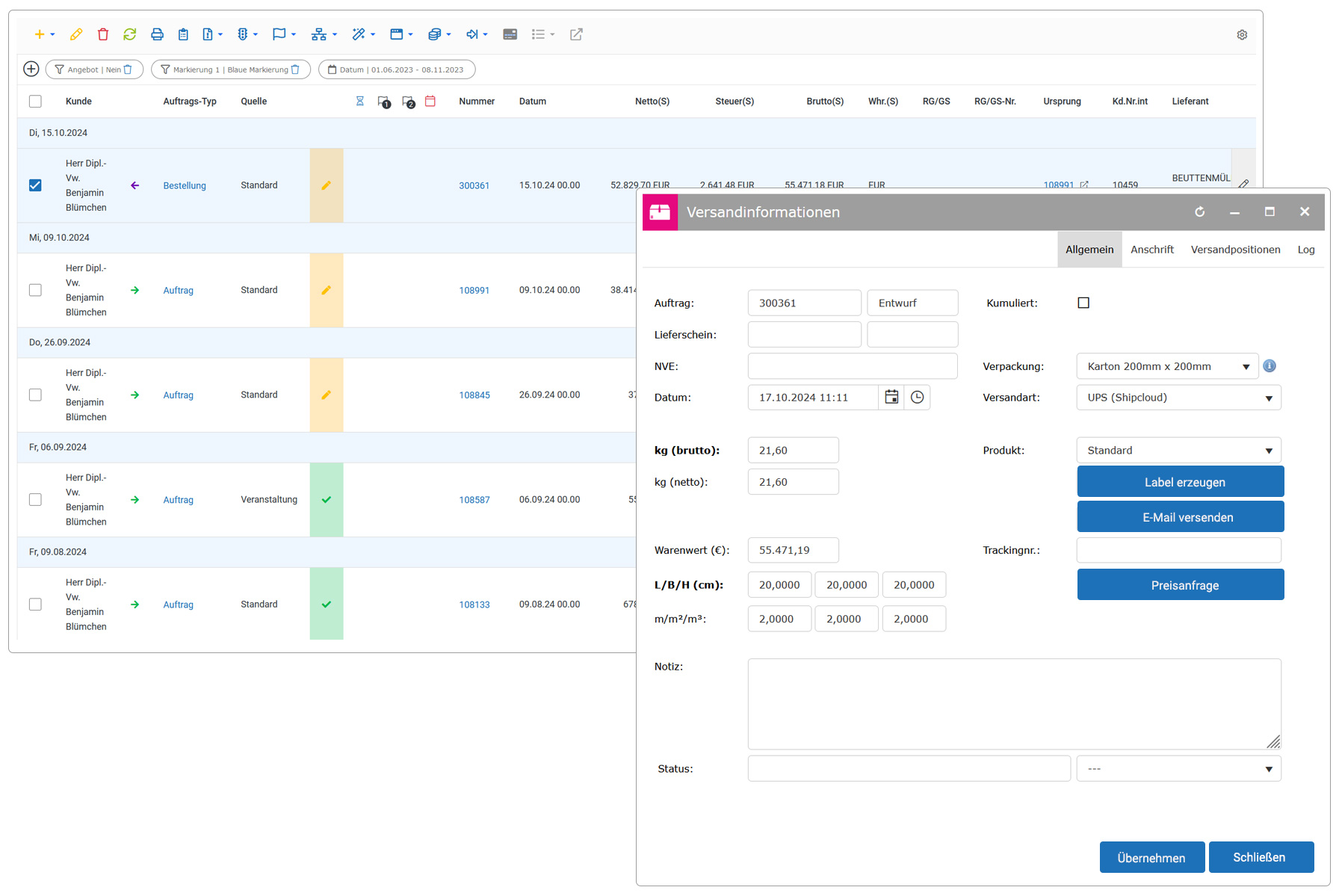Open the Datum date range filter chip
This screenshot has height=896, width=1339.
point(397,69)
